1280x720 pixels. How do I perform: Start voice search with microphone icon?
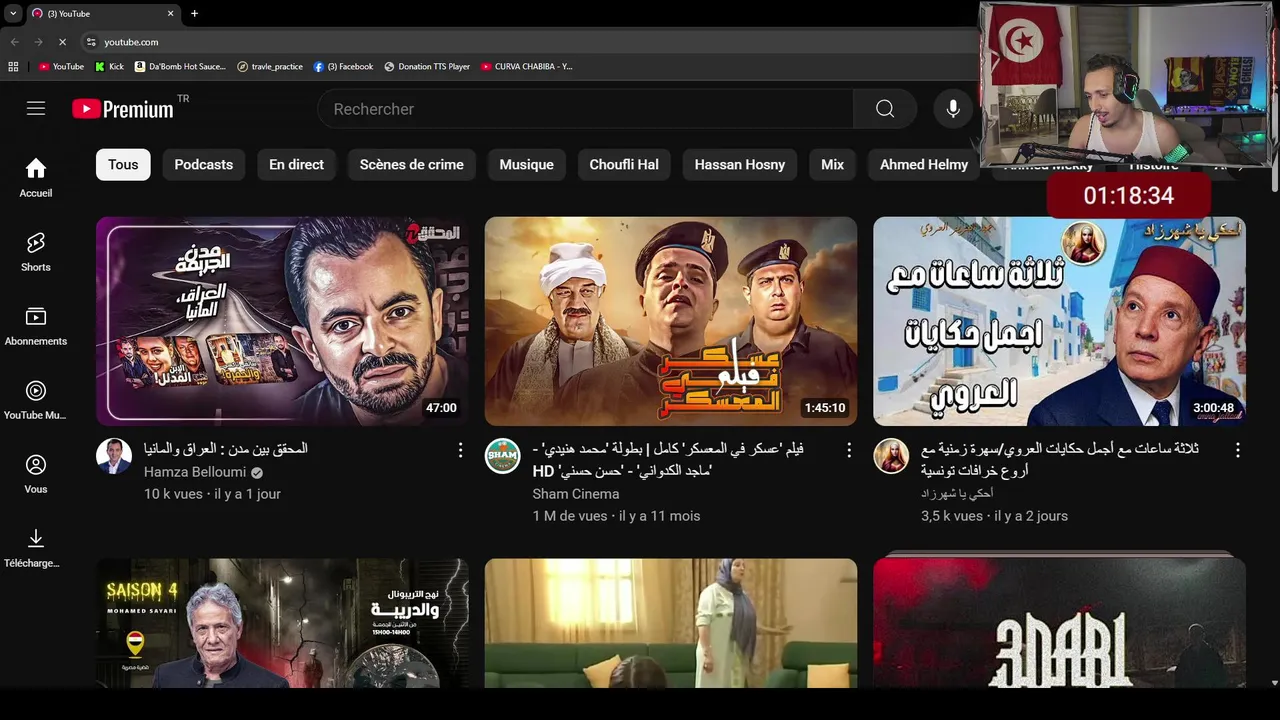(x=953, y=109)
